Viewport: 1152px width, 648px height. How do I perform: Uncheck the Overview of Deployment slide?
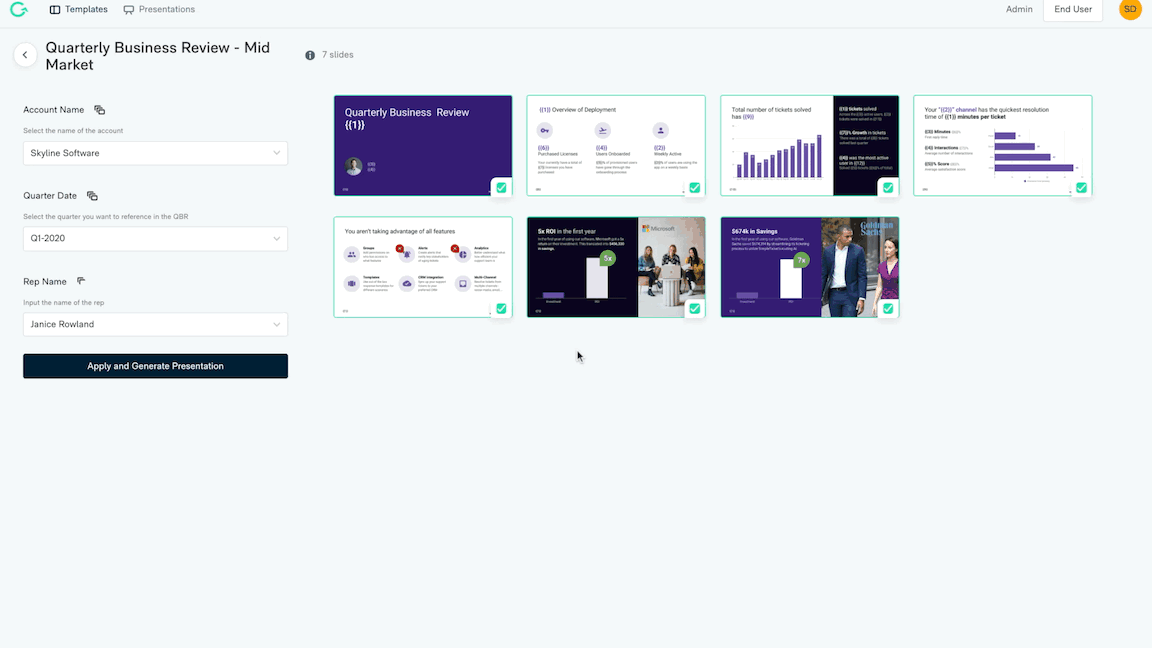point(694,188)
